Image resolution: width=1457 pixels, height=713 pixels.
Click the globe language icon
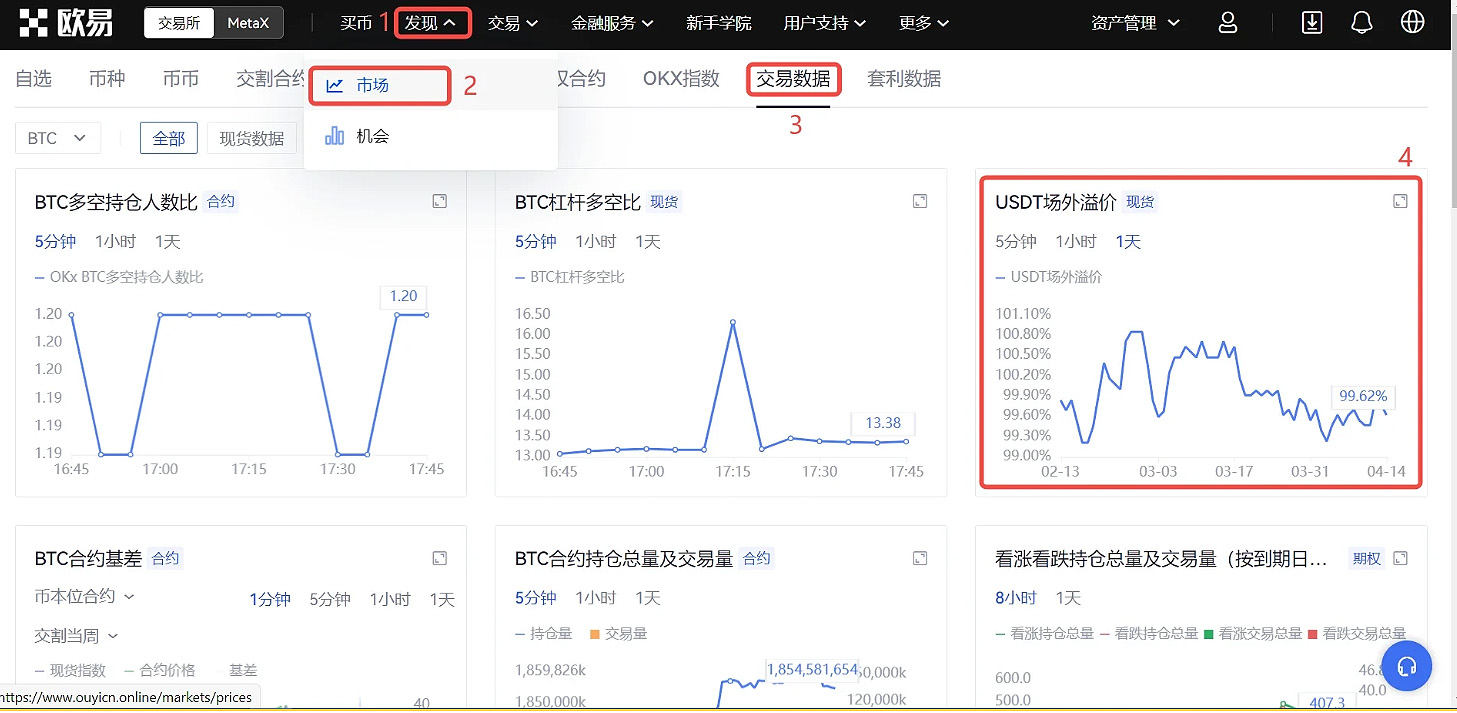tap(1412, 23)
